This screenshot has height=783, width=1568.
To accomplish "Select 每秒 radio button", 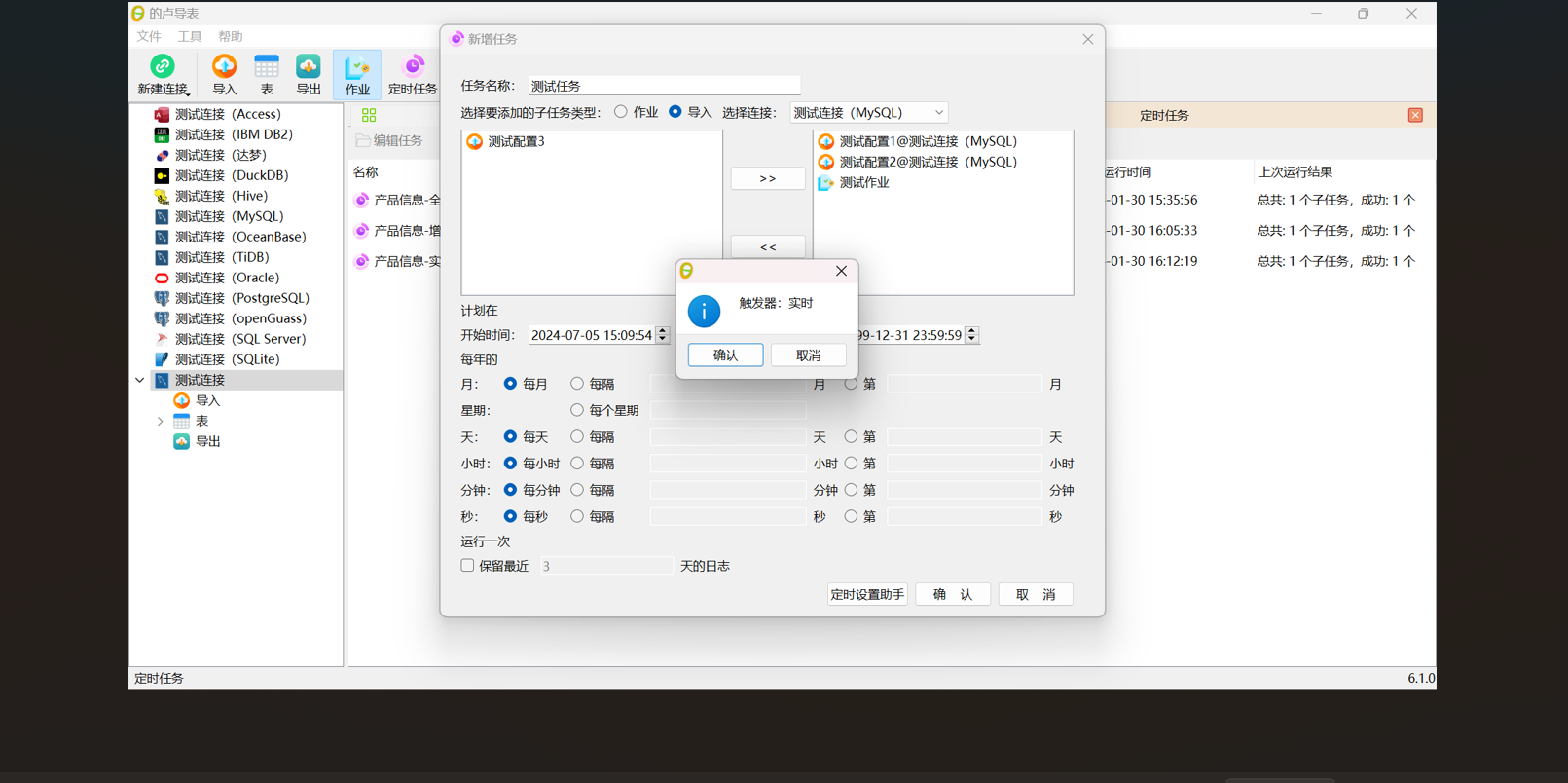I will pyautogui.click(x=510, y=516).
